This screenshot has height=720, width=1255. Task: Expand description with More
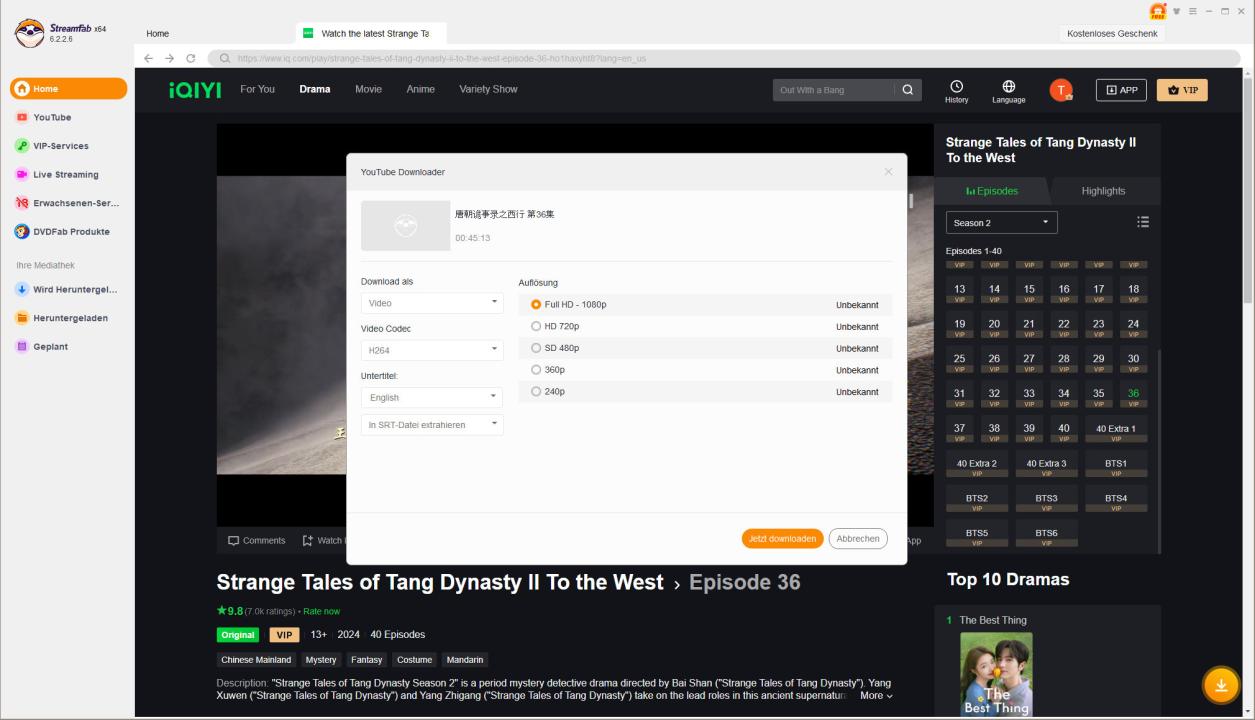pos(876,695)
